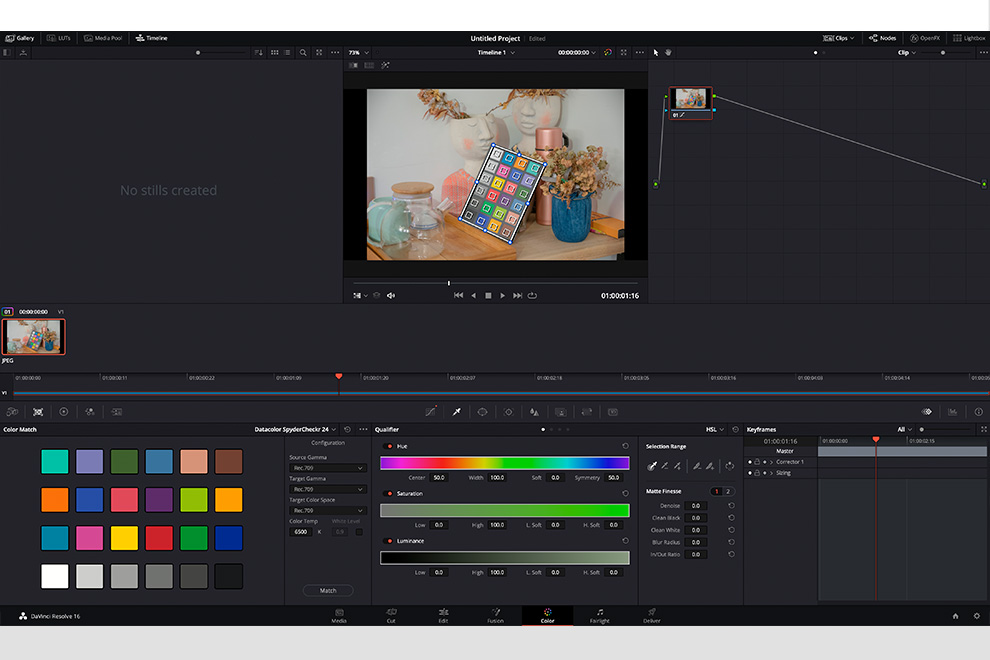990x660 pixels.
Task: Open the Timeline 1 selector dropdown
Action: point(496,52)
